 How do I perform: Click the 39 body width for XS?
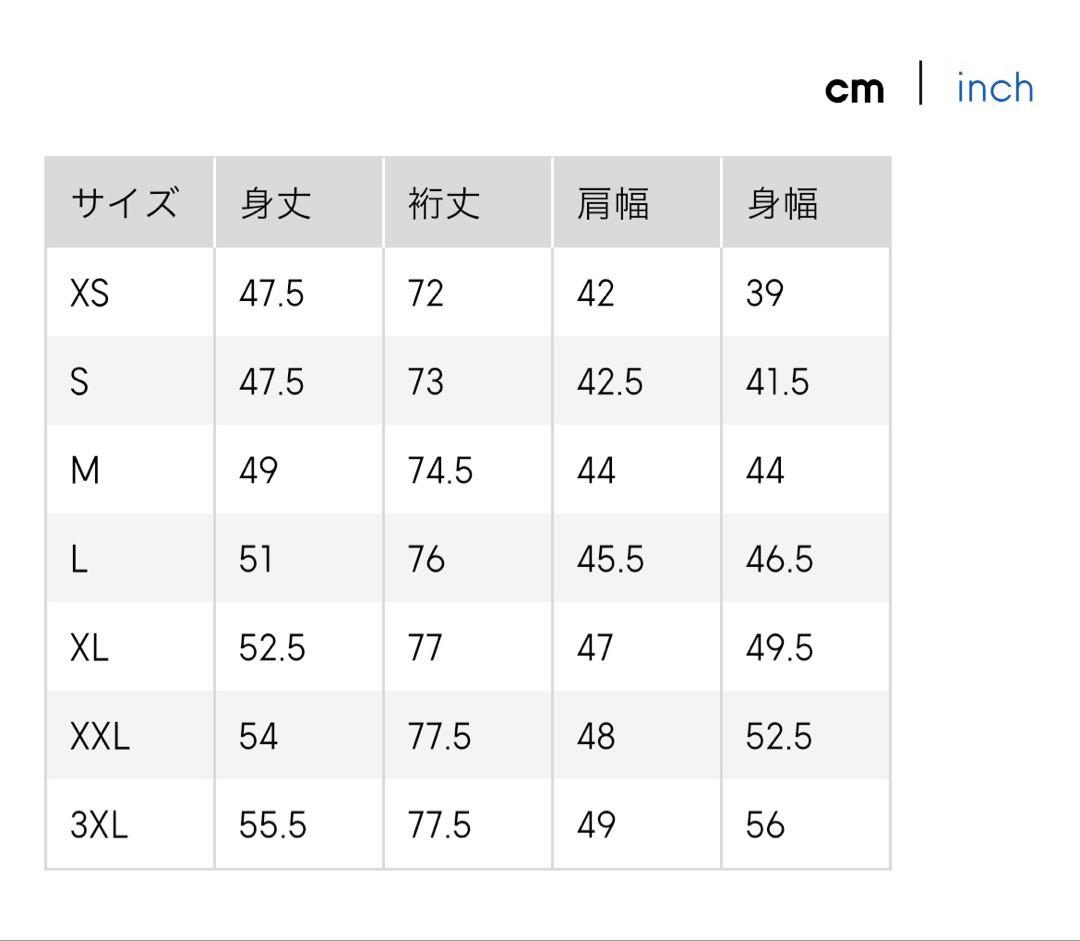[765, 293]
